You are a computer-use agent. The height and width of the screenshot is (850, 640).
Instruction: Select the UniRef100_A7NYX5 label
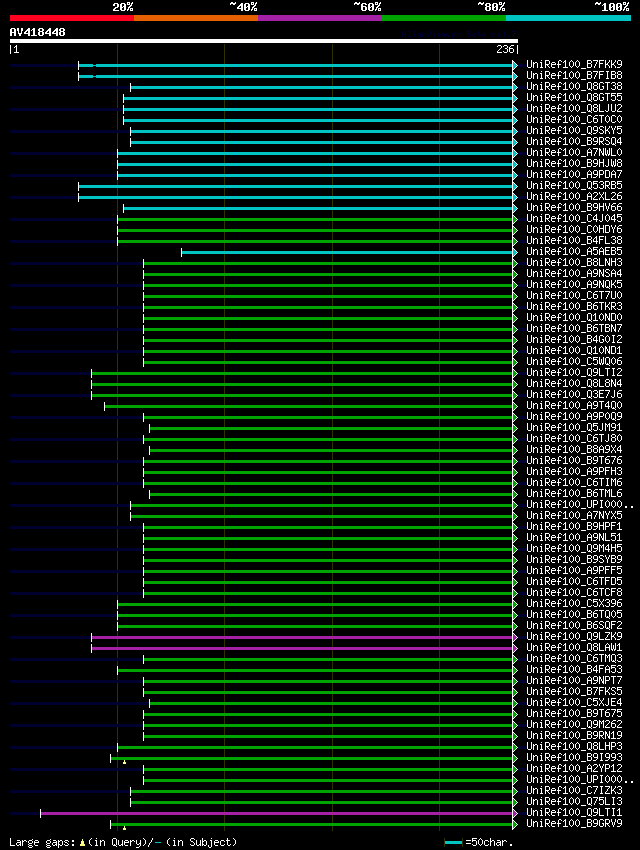574,516
